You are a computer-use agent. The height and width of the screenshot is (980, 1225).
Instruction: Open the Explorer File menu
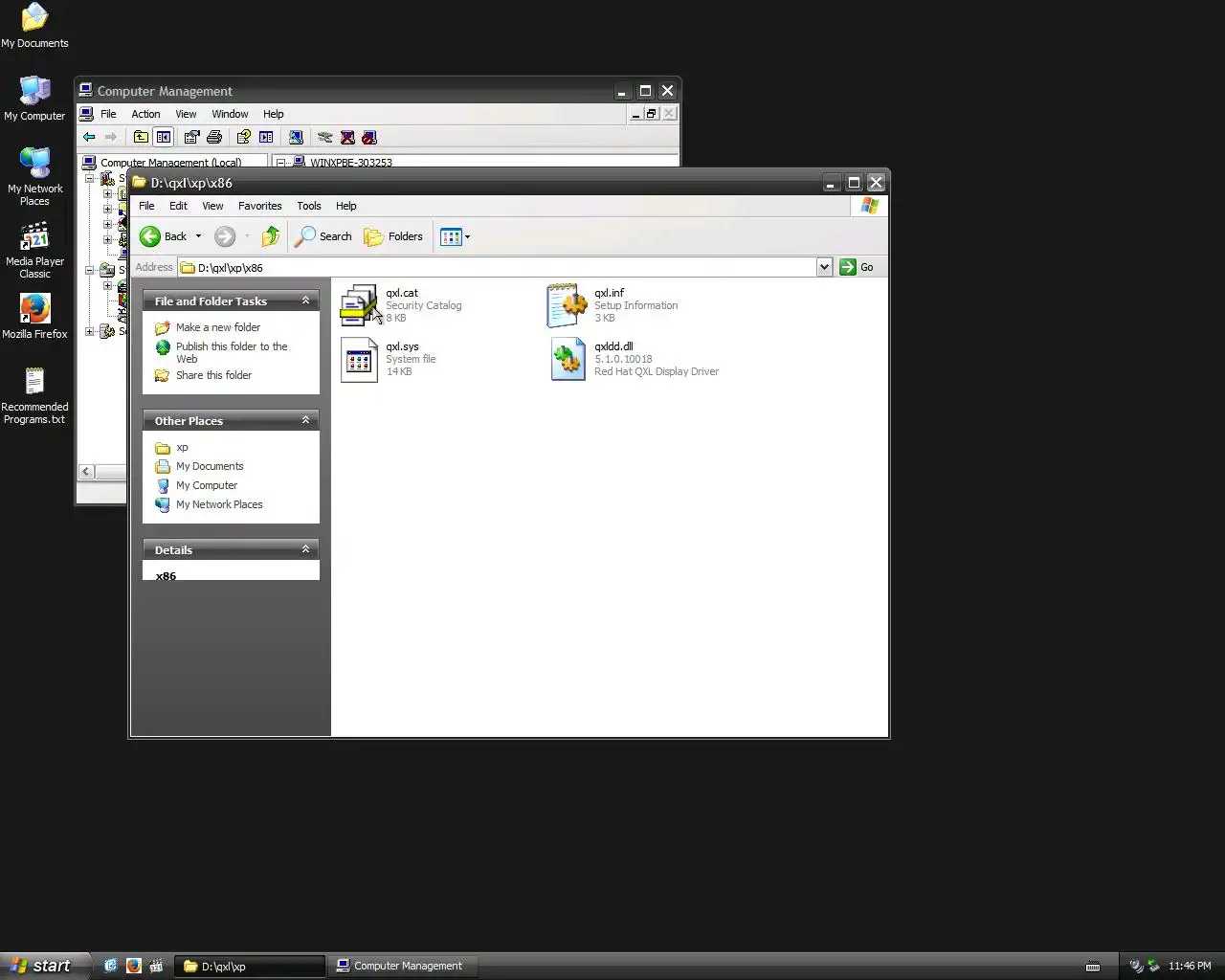click(146, 206)
